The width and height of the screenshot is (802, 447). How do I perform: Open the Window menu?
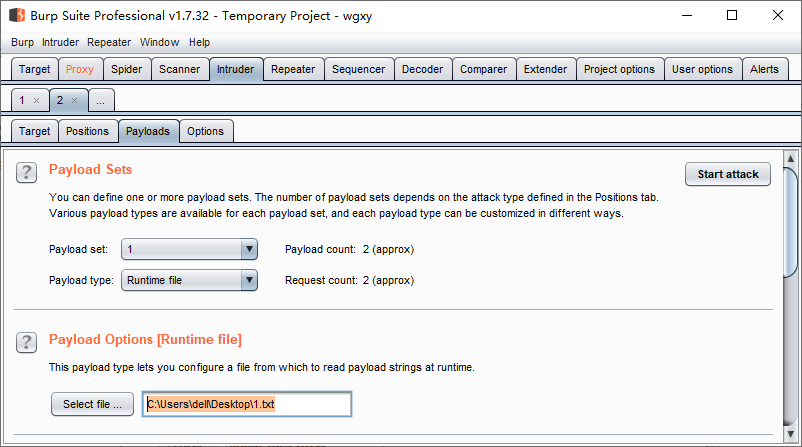click(160, 42)
